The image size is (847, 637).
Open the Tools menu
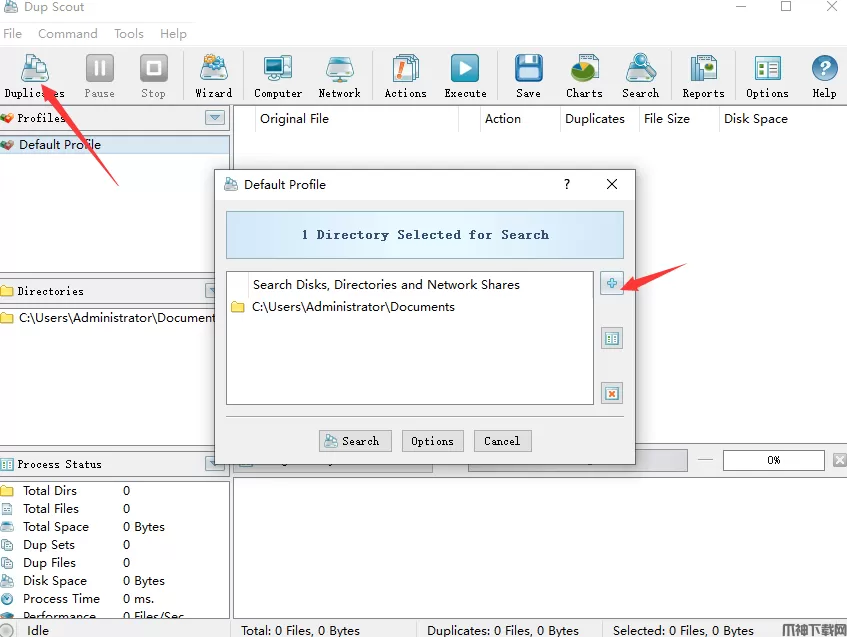129,33
